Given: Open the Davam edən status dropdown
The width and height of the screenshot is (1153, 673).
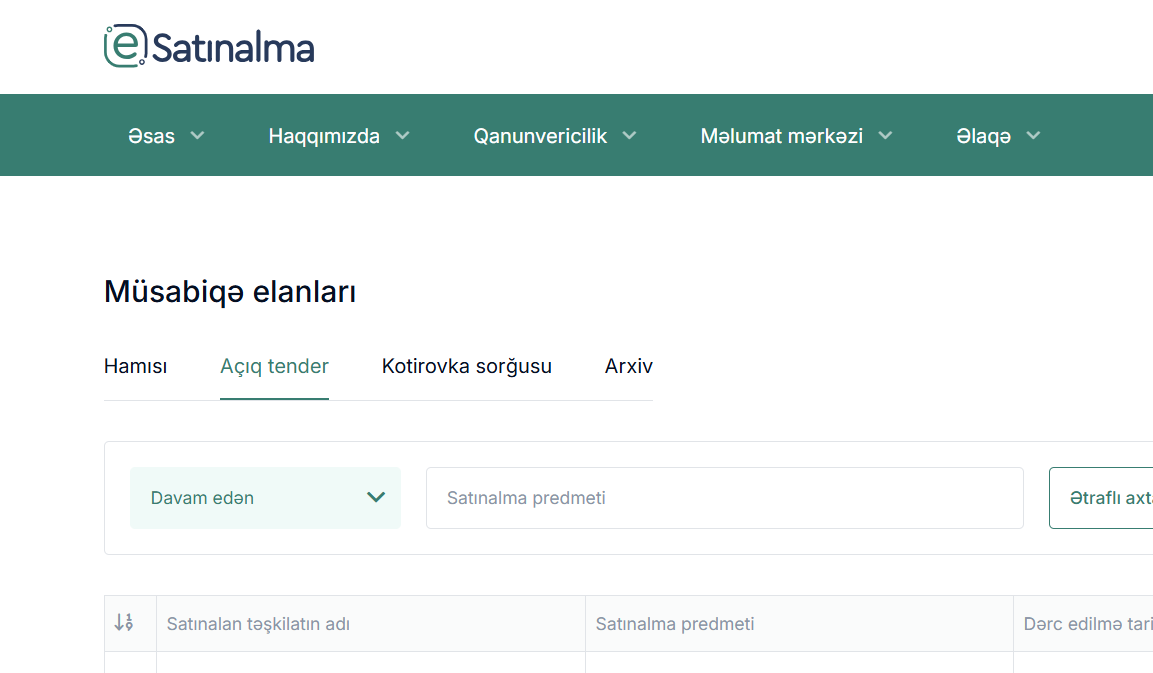Looking at the screenshot, I should tap(265, 498).
